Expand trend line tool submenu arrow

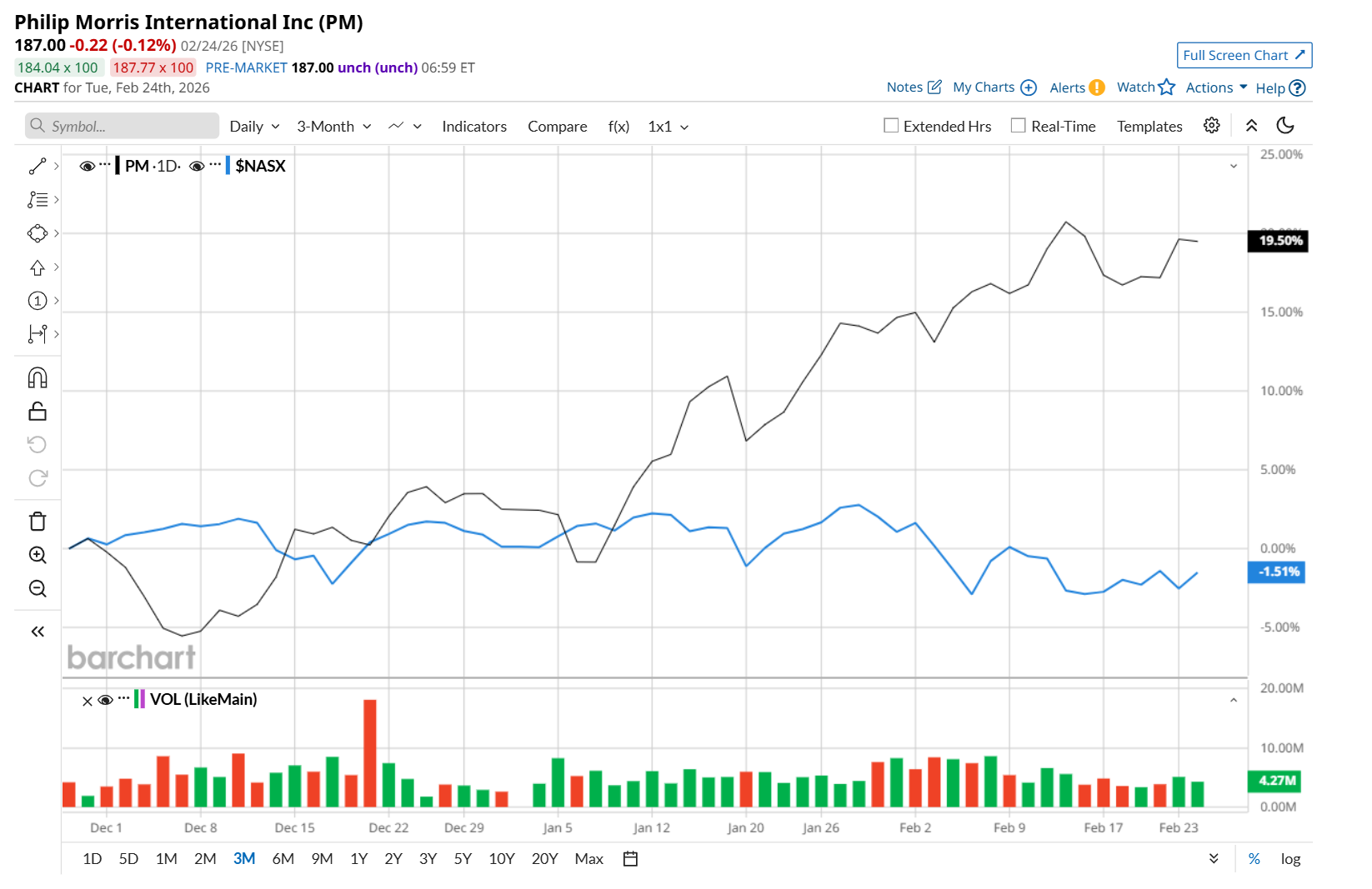(56, 167)
